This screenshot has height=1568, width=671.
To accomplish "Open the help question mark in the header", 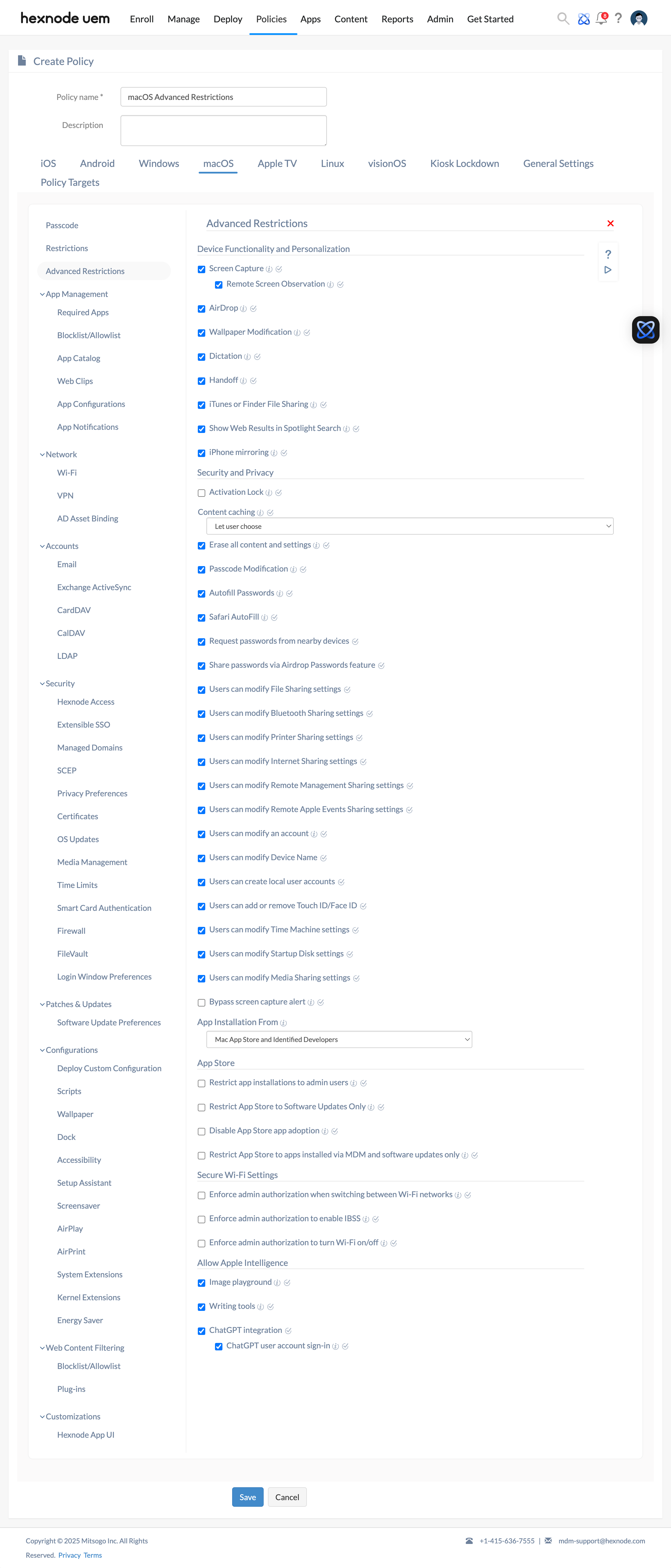I will [618, 18].
